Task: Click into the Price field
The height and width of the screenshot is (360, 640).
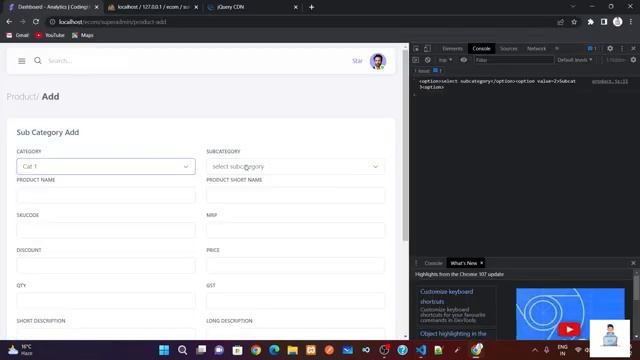Action: click(x=296, y=266)
